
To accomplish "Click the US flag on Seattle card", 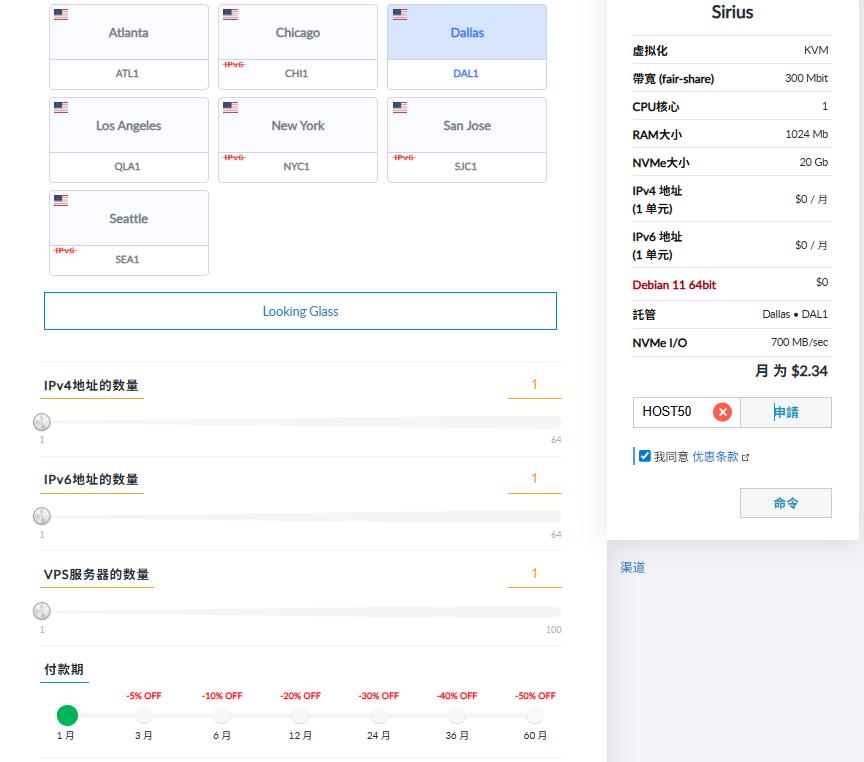I will (x=61, y=201).
